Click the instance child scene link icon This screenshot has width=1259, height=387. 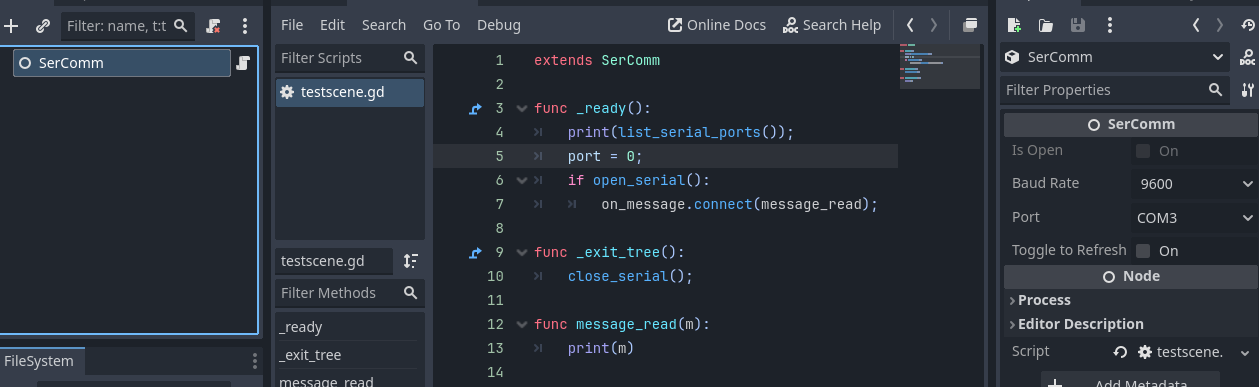coord(43,26)
